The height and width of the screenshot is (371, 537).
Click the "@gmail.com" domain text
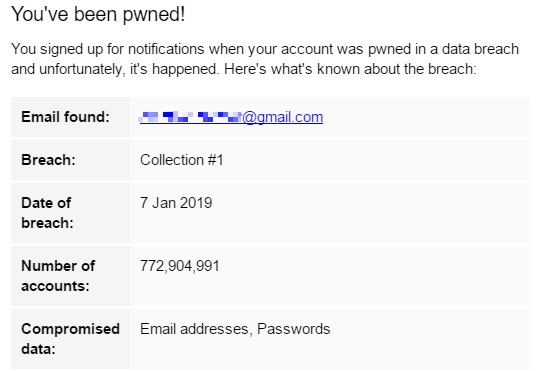click(283, 117)
